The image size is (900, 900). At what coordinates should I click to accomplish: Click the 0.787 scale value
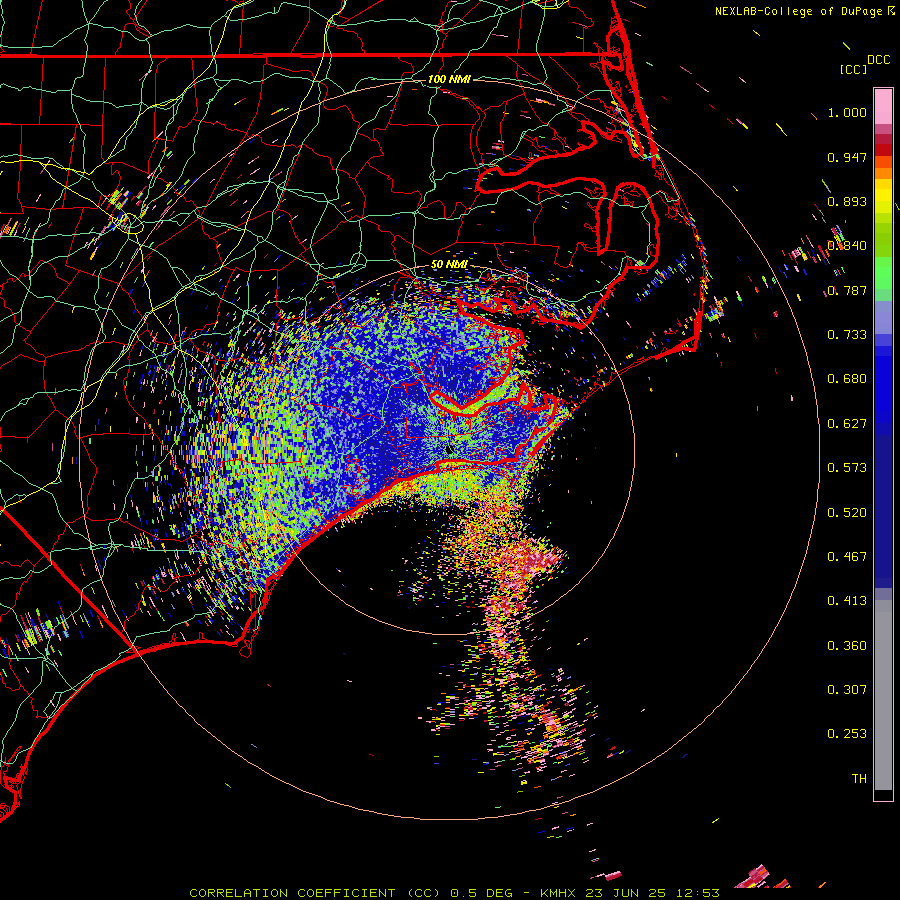click(x=847, y=290)
